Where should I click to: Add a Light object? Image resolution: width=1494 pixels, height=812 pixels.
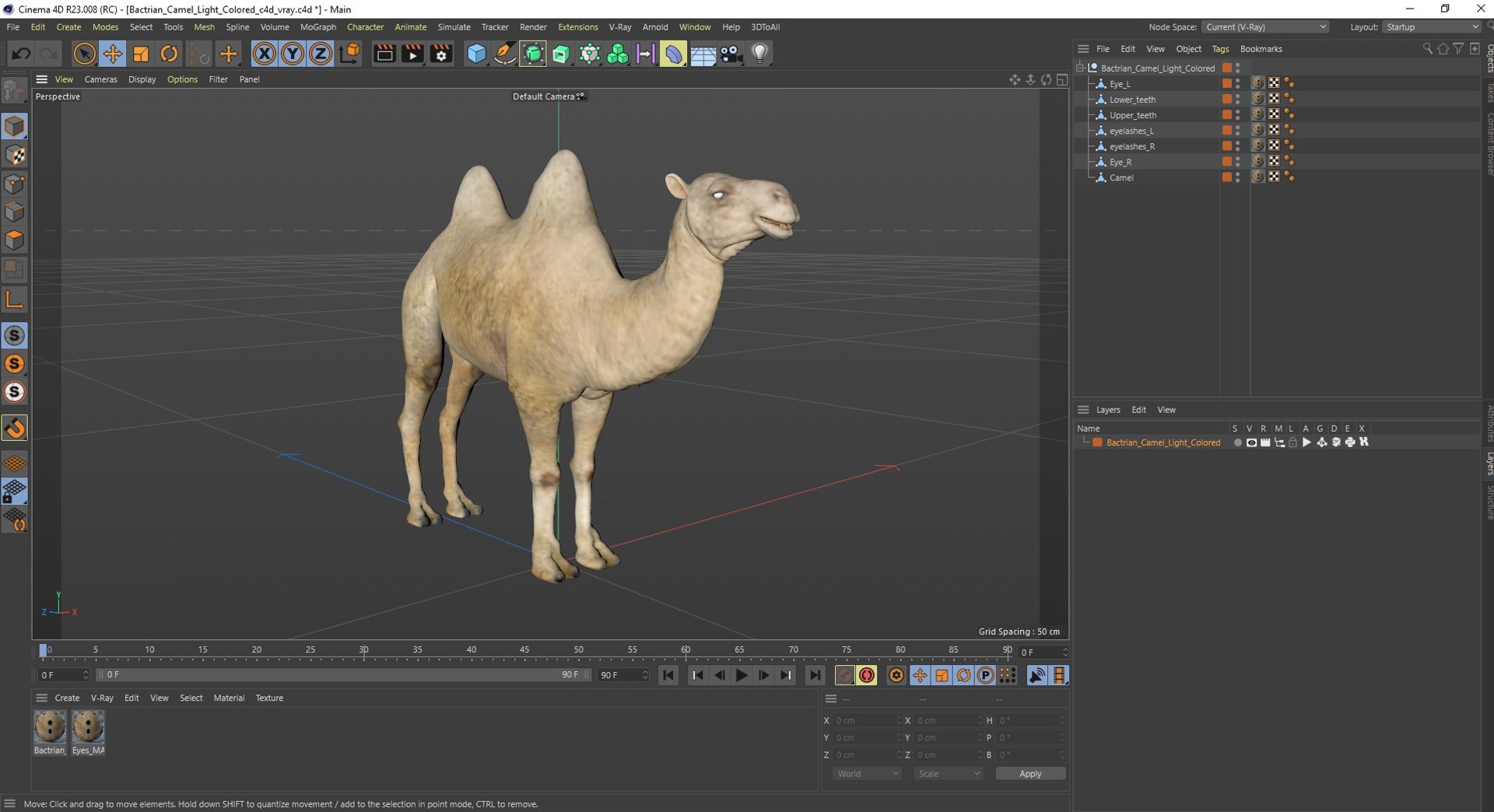pos(759,54)
